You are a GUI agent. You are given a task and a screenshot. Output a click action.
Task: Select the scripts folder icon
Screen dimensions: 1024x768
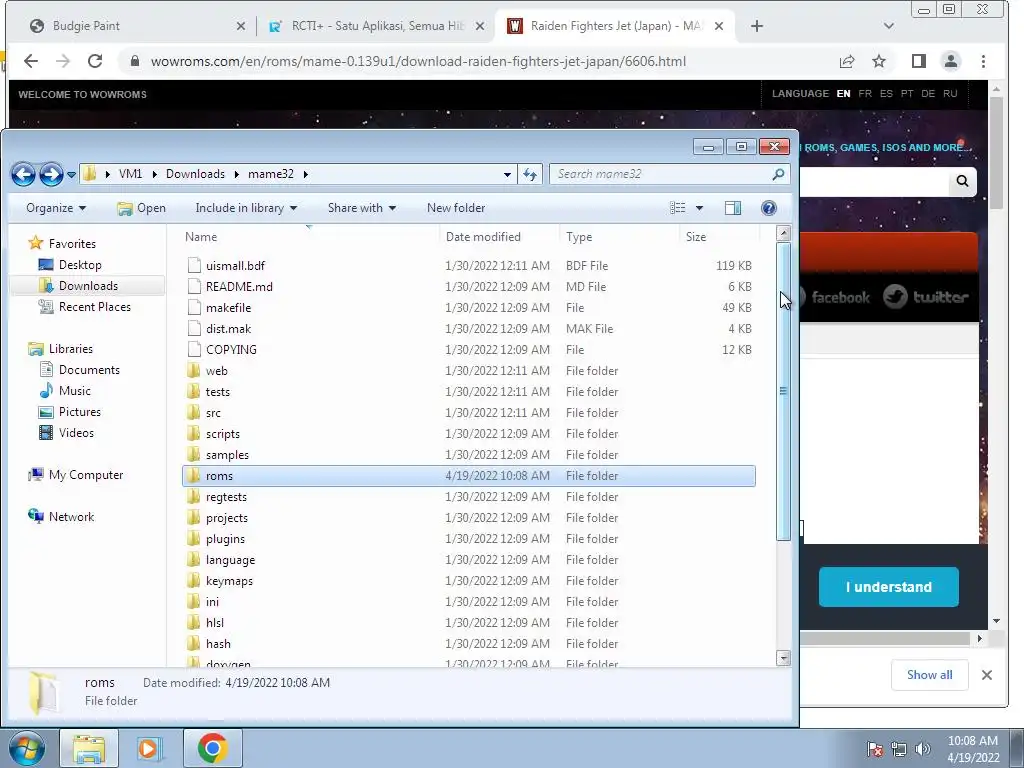(193, 434)
